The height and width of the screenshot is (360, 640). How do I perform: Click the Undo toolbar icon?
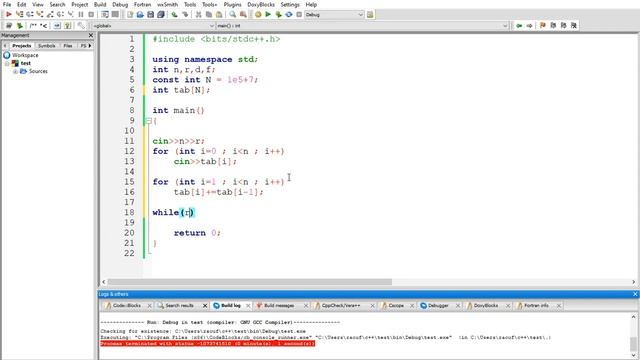pyautogui.click(x=174, y=14)
